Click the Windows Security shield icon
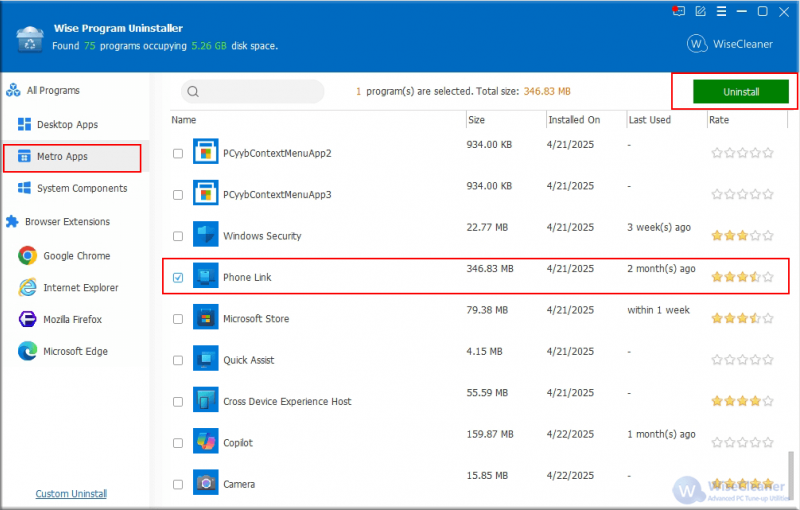 [206, 234]
